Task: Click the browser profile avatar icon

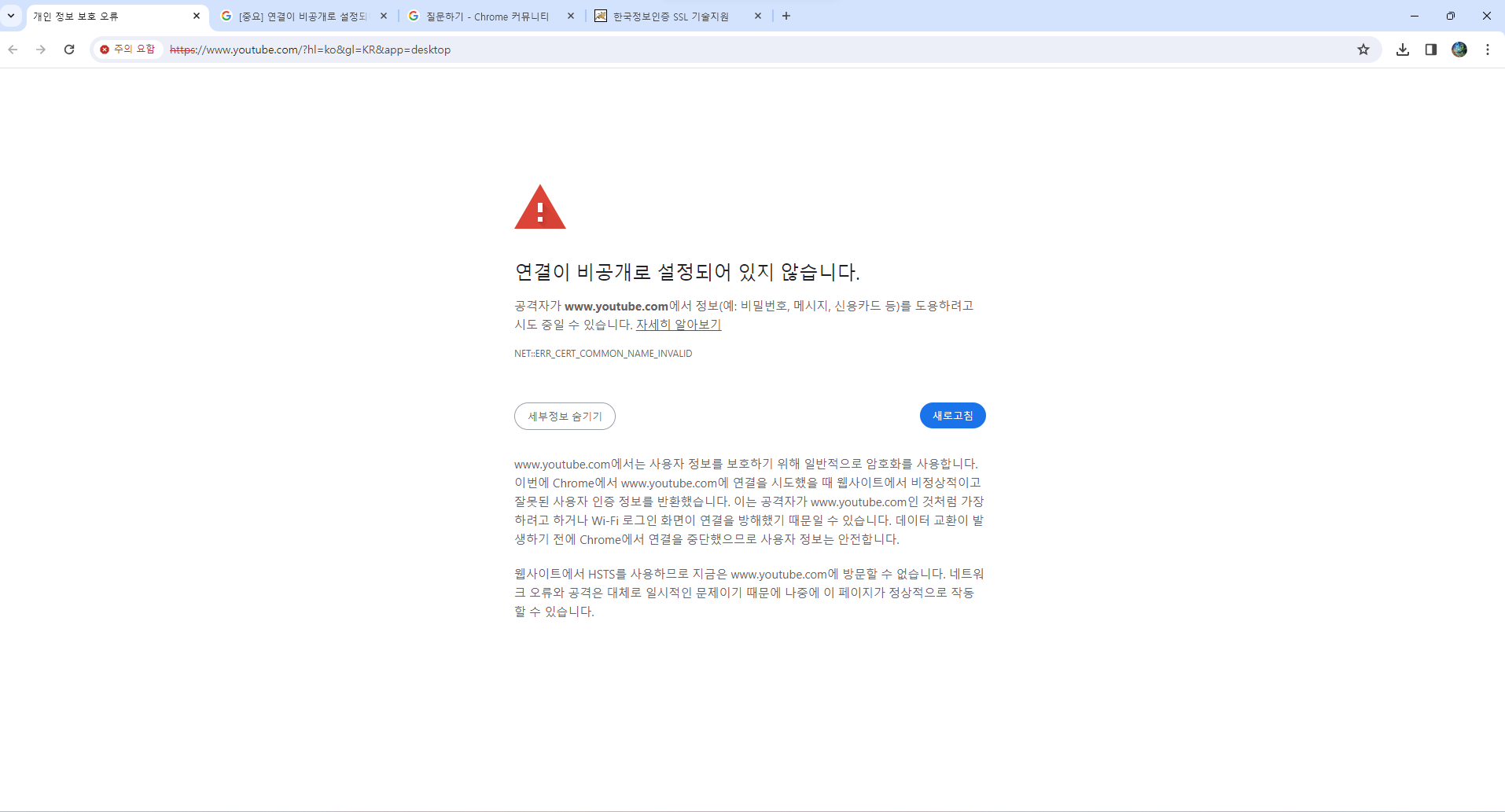Action: click(x=1460, y=50)
